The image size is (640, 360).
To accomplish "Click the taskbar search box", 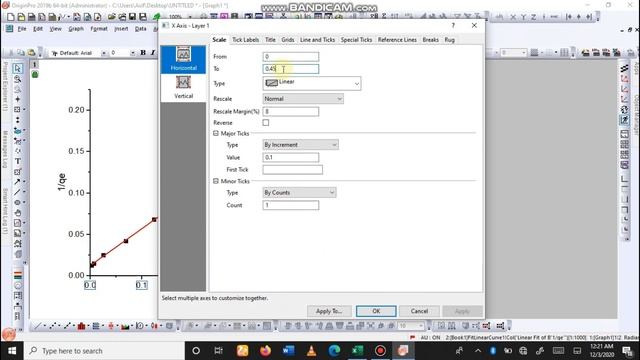I will [104, 351].
